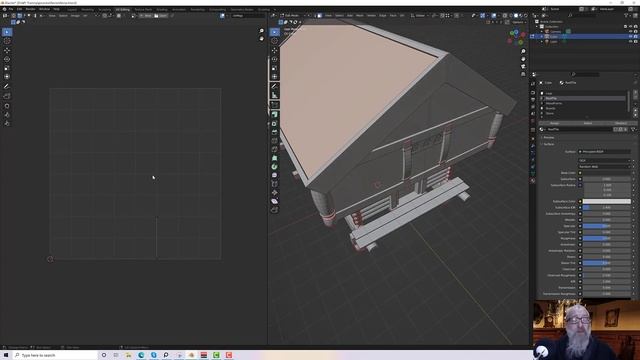Open the Random Walk subsurface method dropdown

(604, 167)
